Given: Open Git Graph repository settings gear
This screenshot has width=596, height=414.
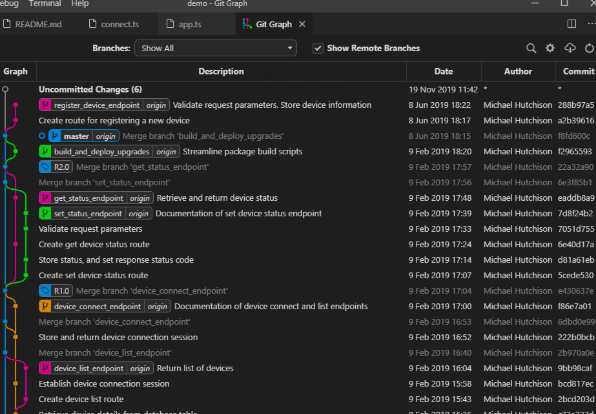Looking at the screenshot, I should point(550,48).
